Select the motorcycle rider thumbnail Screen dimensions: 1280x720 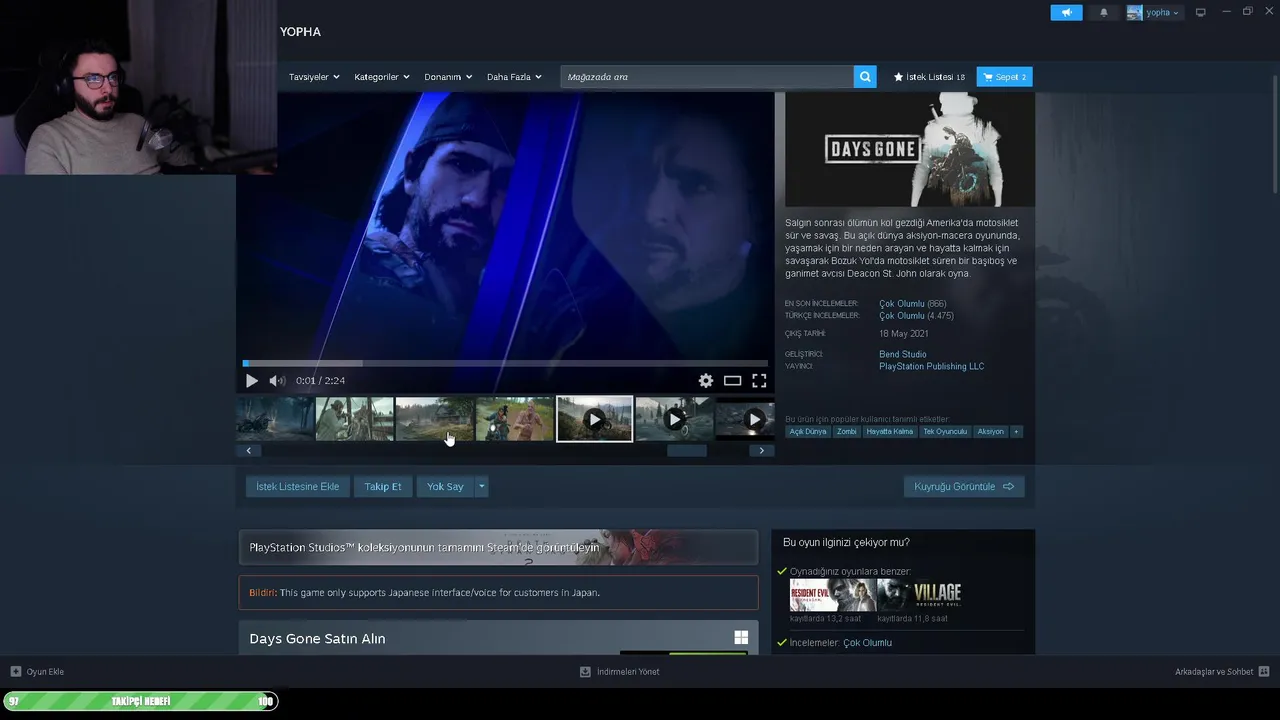(515, 419)
